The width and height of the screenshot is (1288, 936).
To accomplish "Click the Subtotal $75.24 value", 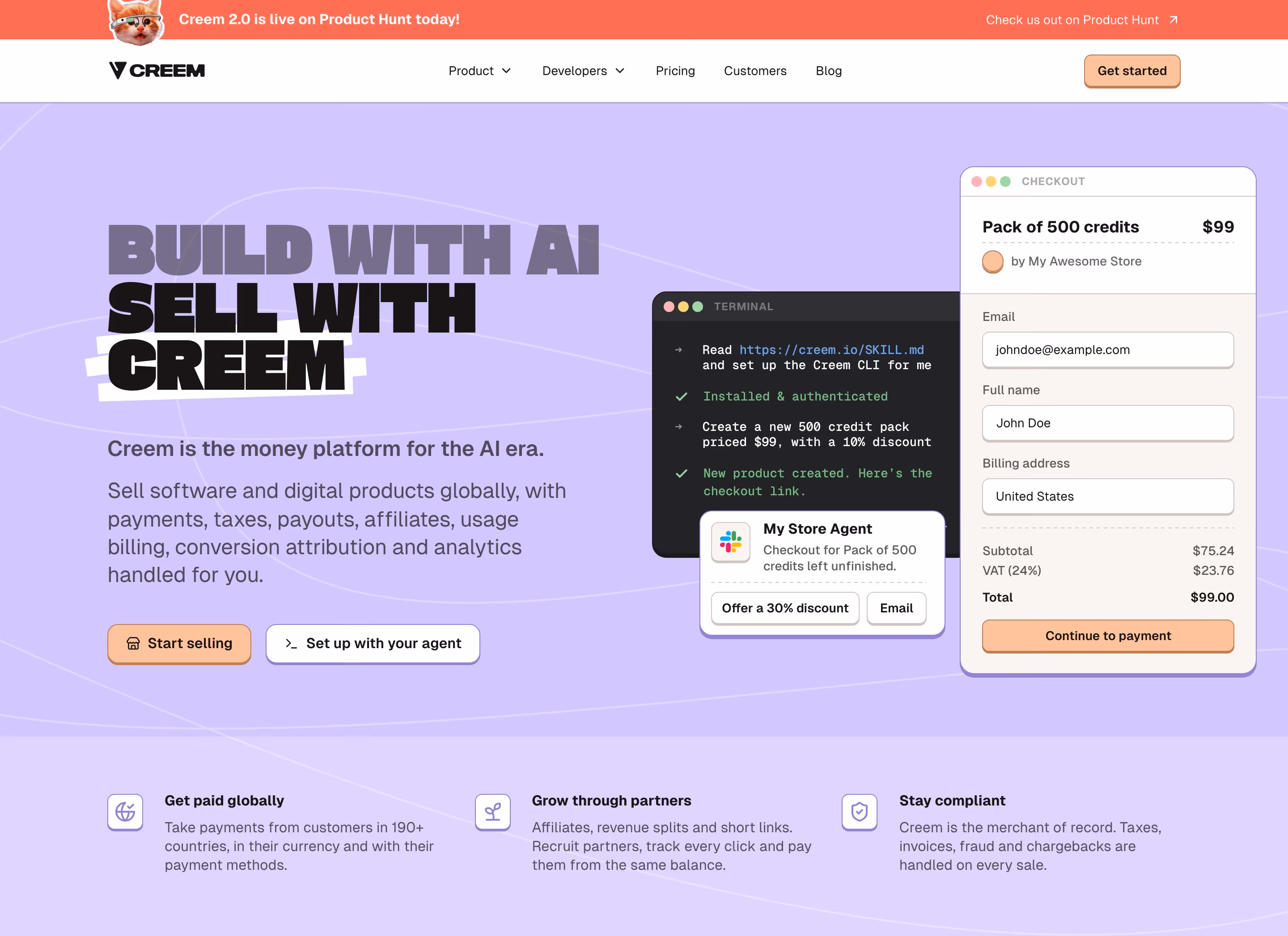I will pyautogui.click(x=1213, y=551).
